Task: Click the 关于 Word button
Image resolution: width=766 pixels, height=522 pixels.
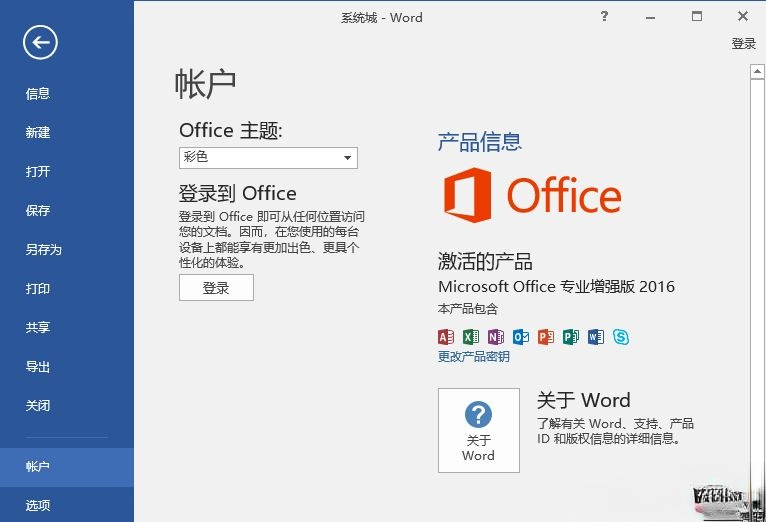Action: [x=479, y=430]
